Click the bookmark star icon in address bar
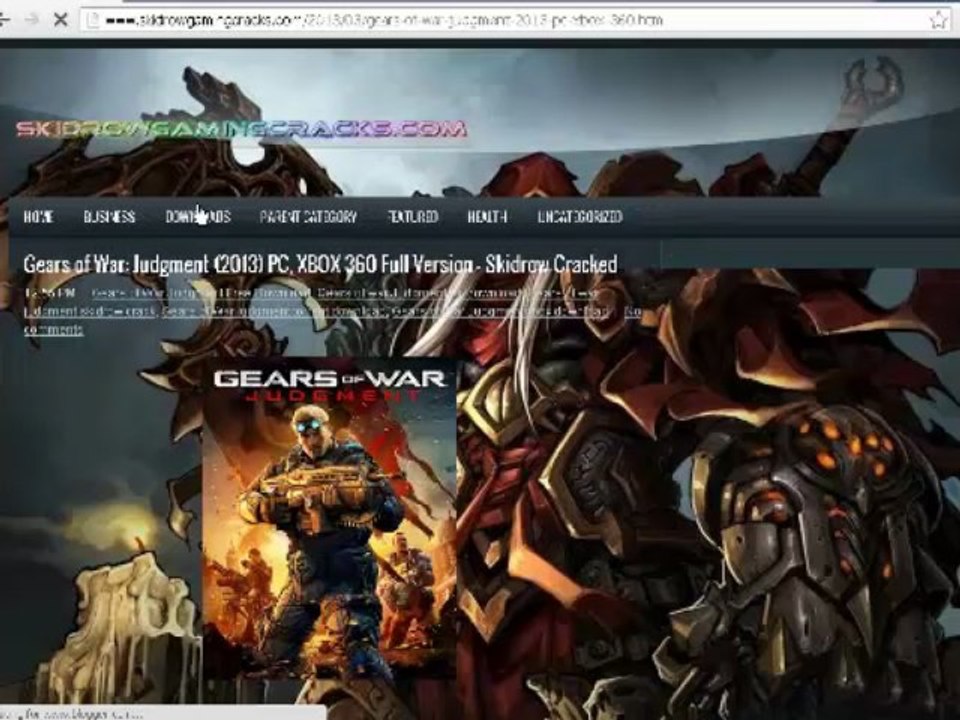 pyautogui.click(x=939, y=20)
